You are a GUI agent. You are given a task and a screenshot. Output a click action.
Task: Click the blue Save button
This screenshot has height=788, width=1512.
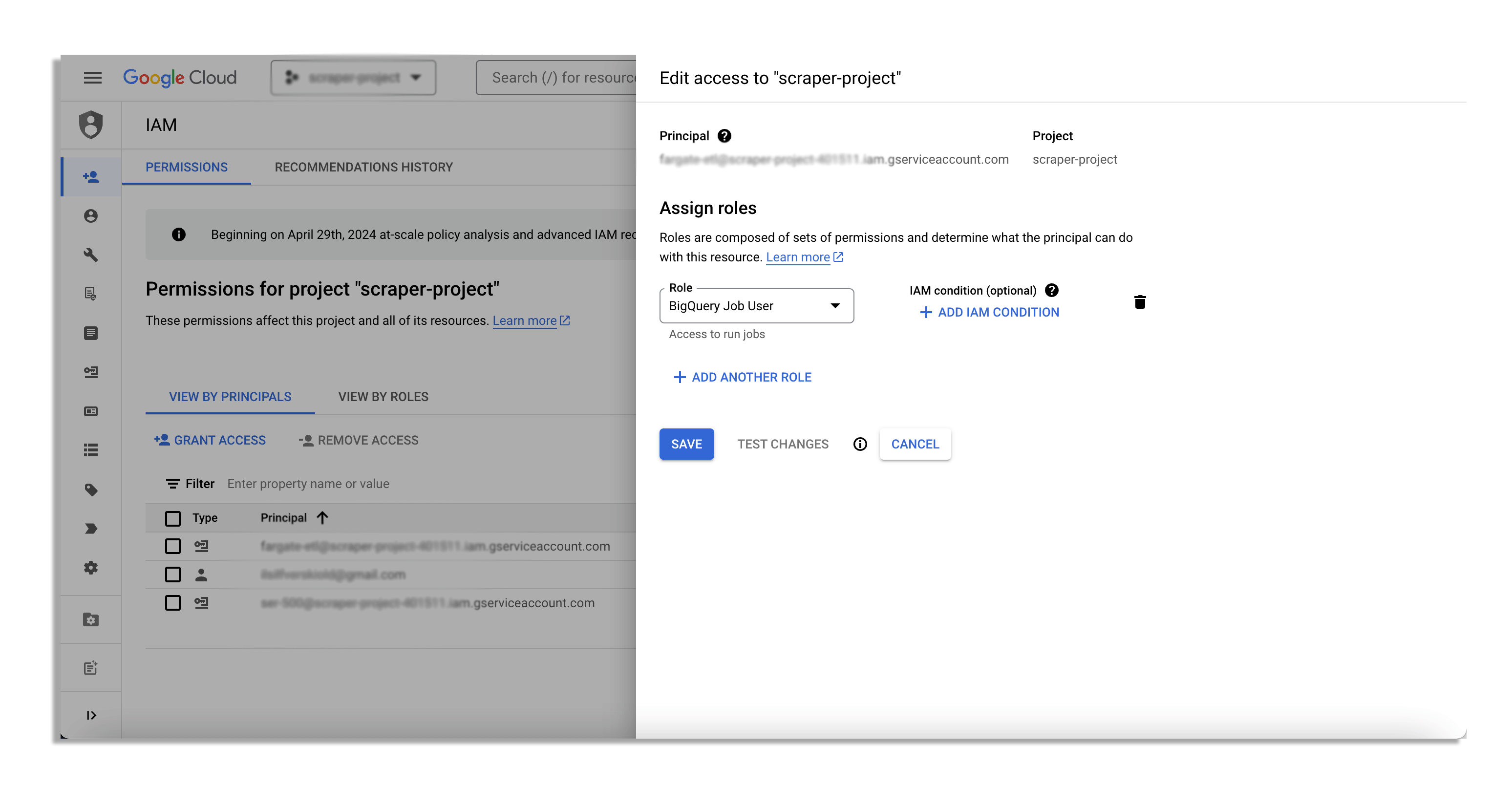pos(685,444)
